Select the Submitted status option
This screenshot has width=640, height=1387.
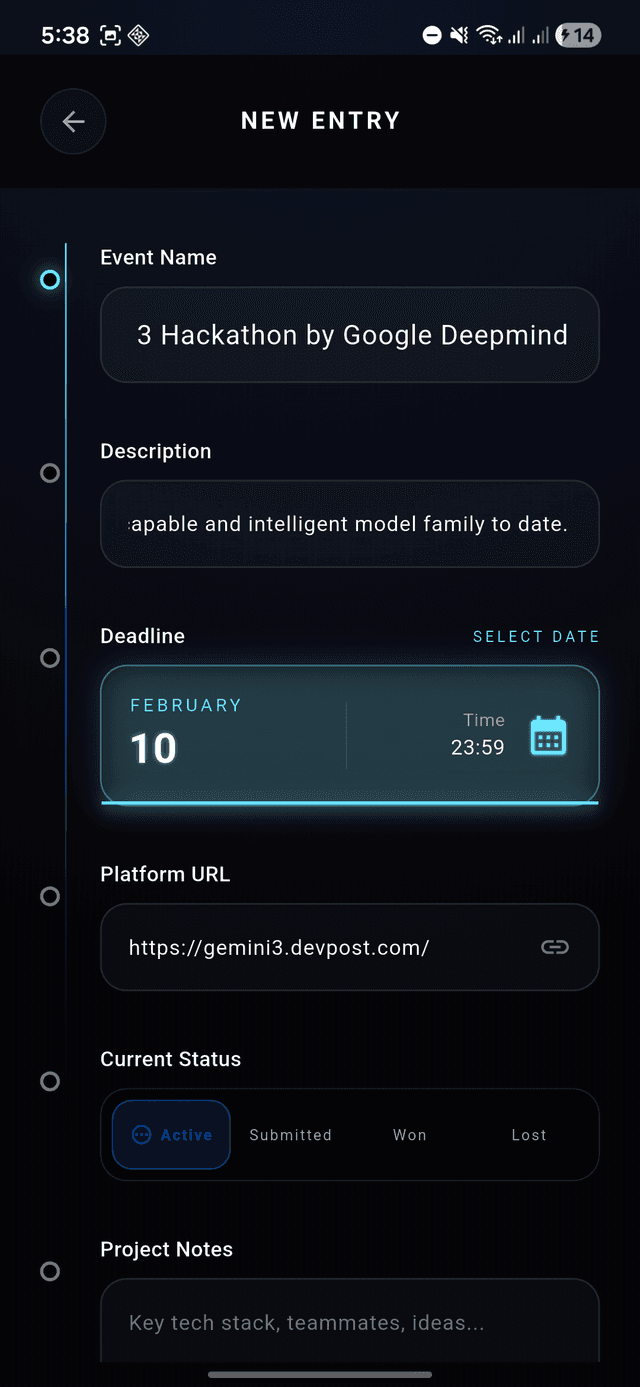290,1135
